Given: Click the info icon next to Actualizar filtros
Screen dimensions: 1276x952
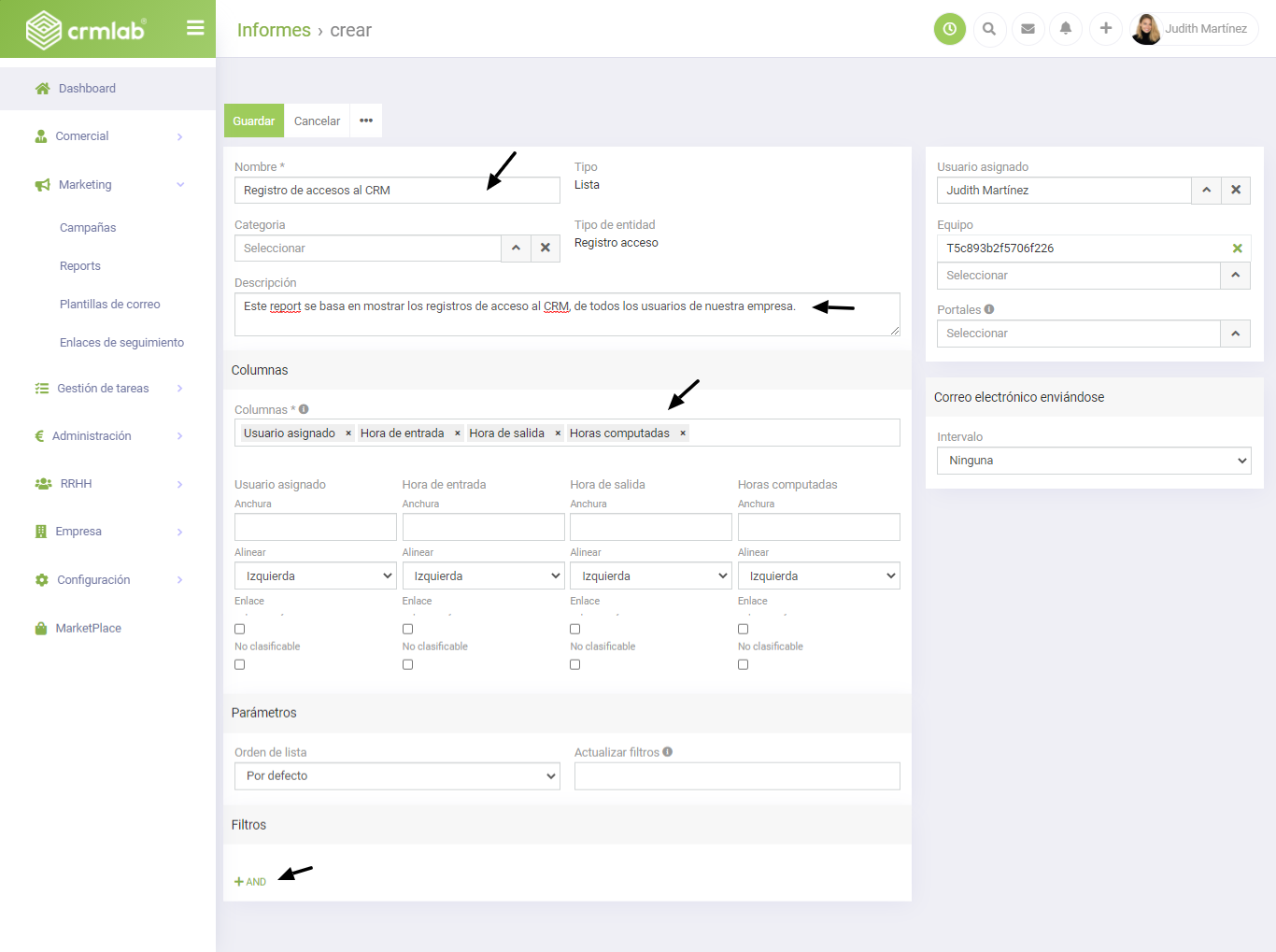Looking at the screenshot, I should [668, 752].
